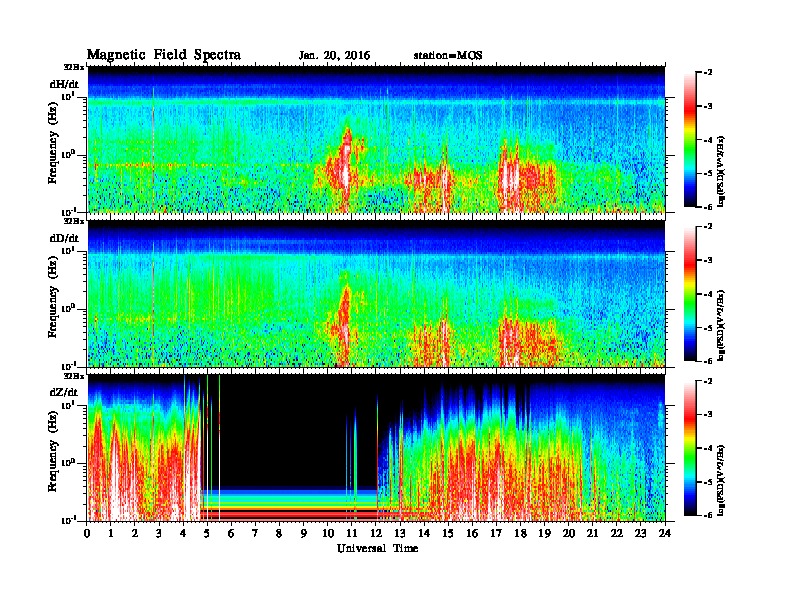Click the "1" hour tick label

111,534
